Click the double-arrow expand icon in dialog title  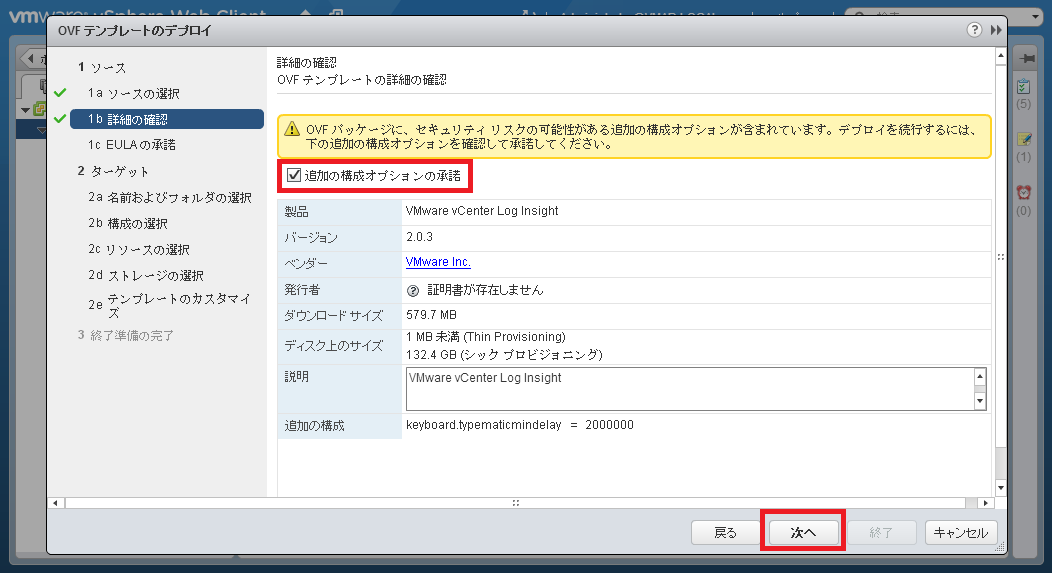pyautogui.click(x=996, y=30)
